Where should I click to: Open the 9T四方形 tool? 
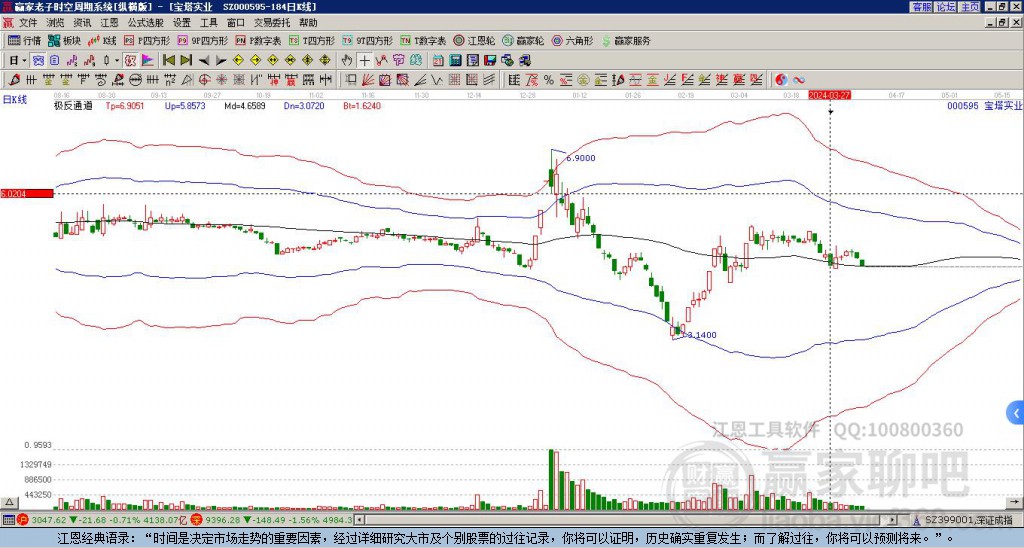coord(368,40)
